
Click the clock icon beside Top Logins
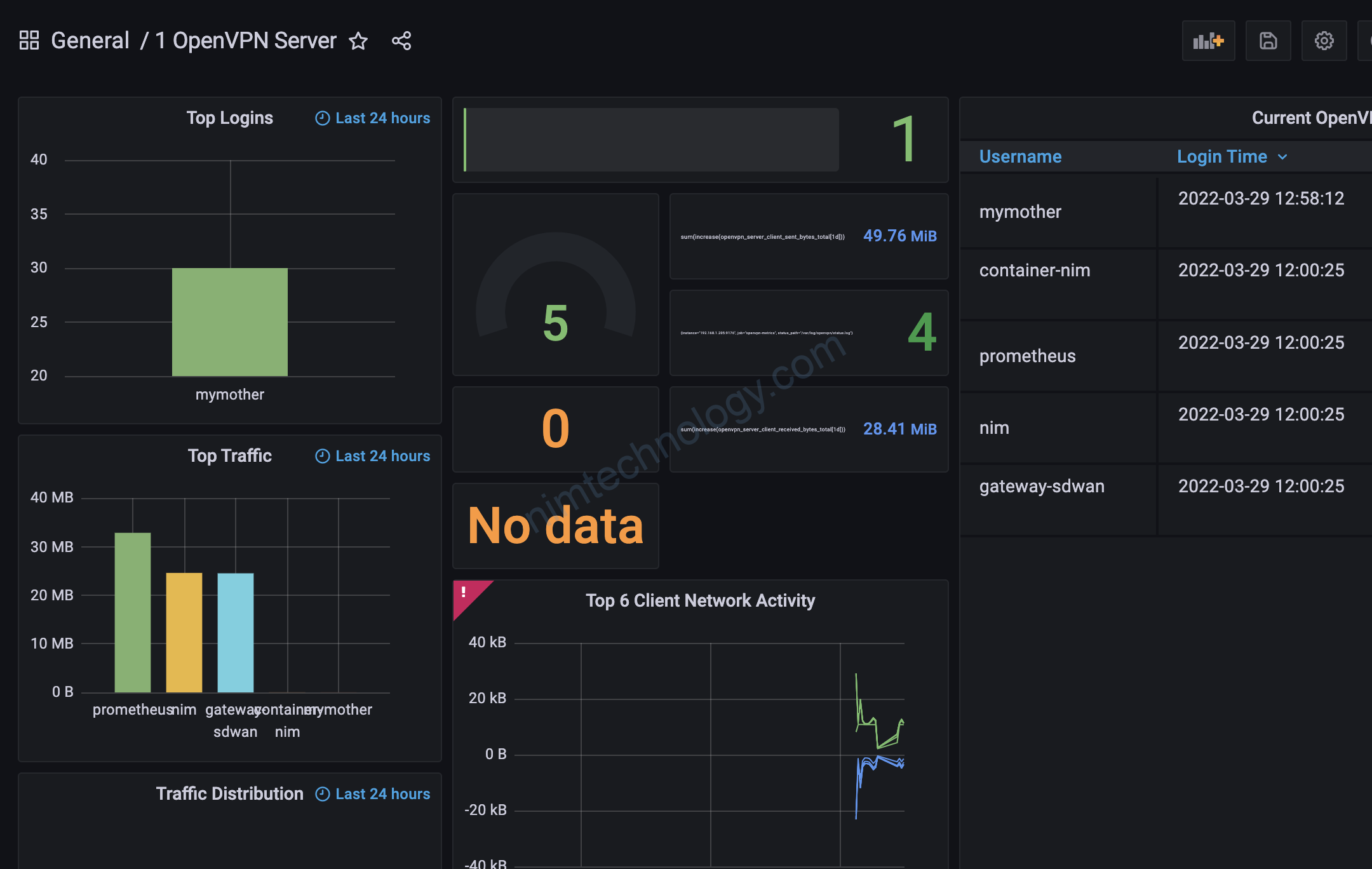pyautogui.click(x=323, y=118)
